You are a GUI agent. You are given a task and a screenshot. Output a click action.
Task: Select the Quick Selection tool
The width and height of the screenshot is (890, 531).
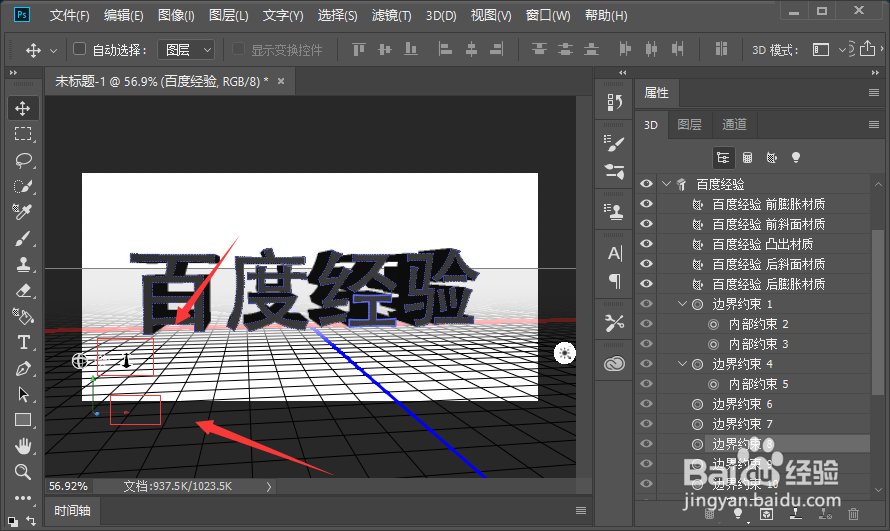(x=23, y=186)
